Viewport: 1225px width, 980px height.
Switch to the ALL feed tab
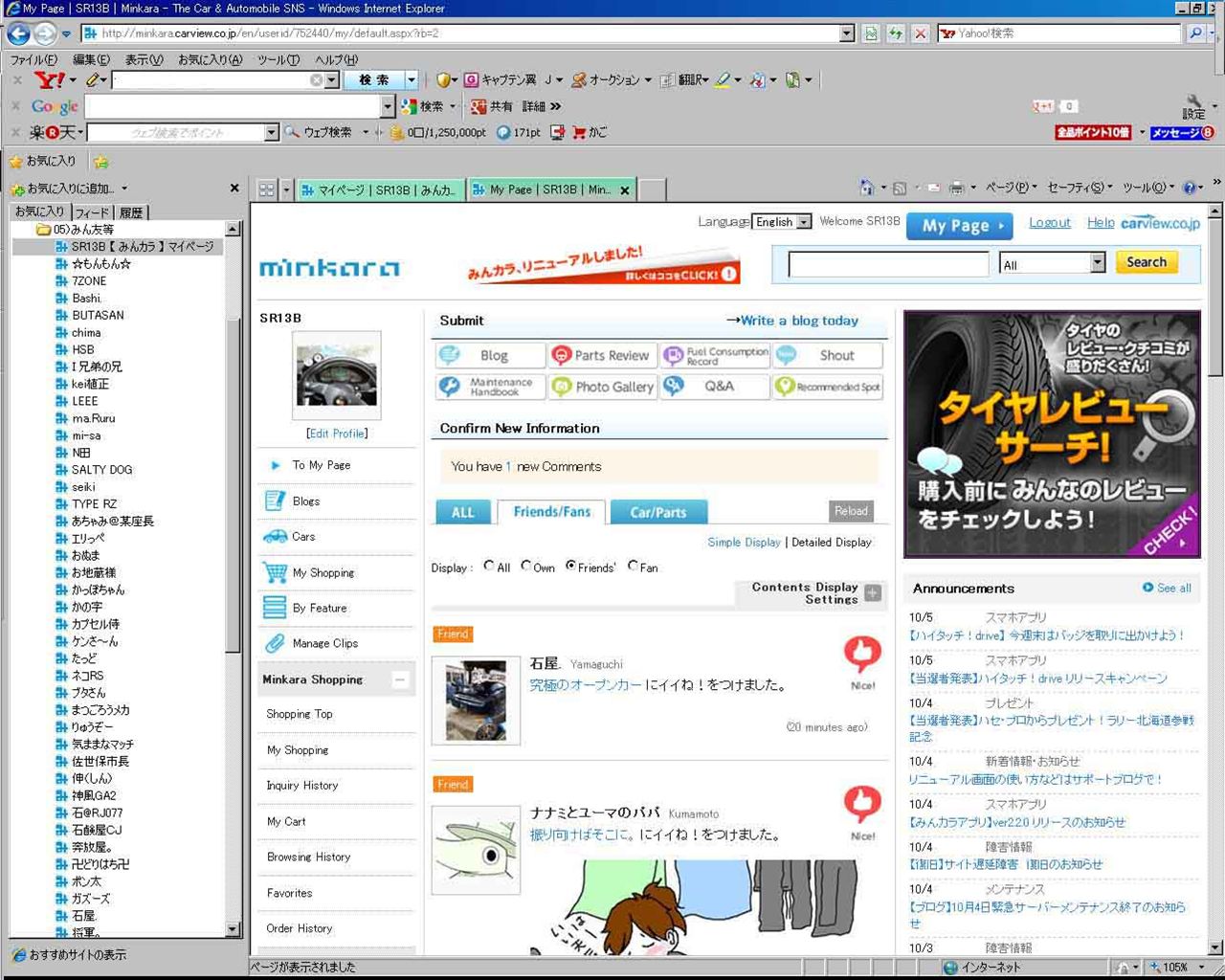click(463, 512)
